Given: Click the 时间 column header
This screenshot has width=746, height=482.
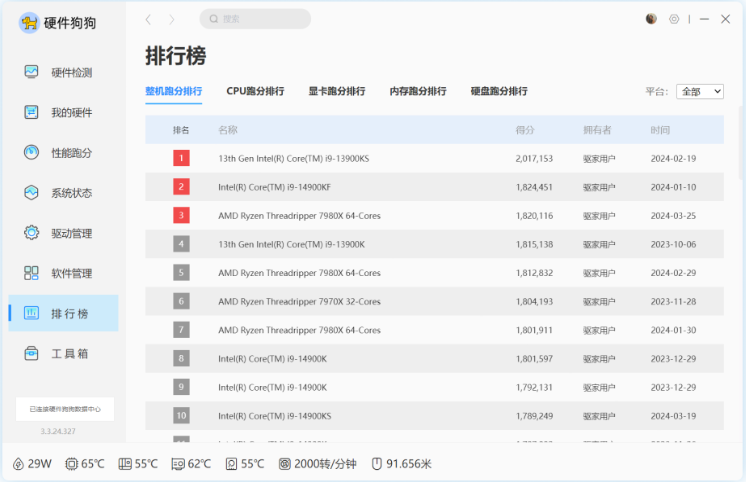Looking at the screenshot, I should pos(660,130).
